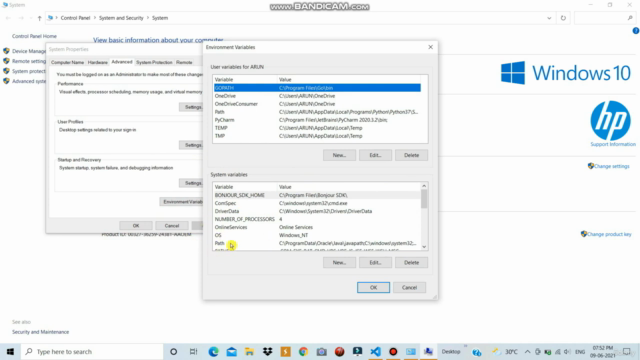Open HP Support Information link
Screen dimensions: 640x360
pyautogui.click(x=613, y=144)
